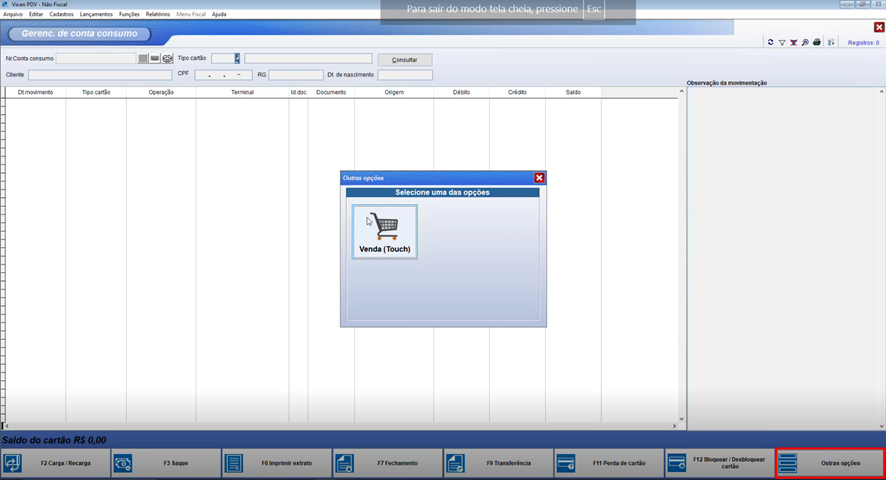
Task: Open the Venda (Touch) shopping cart option
Action: point(385,232)
